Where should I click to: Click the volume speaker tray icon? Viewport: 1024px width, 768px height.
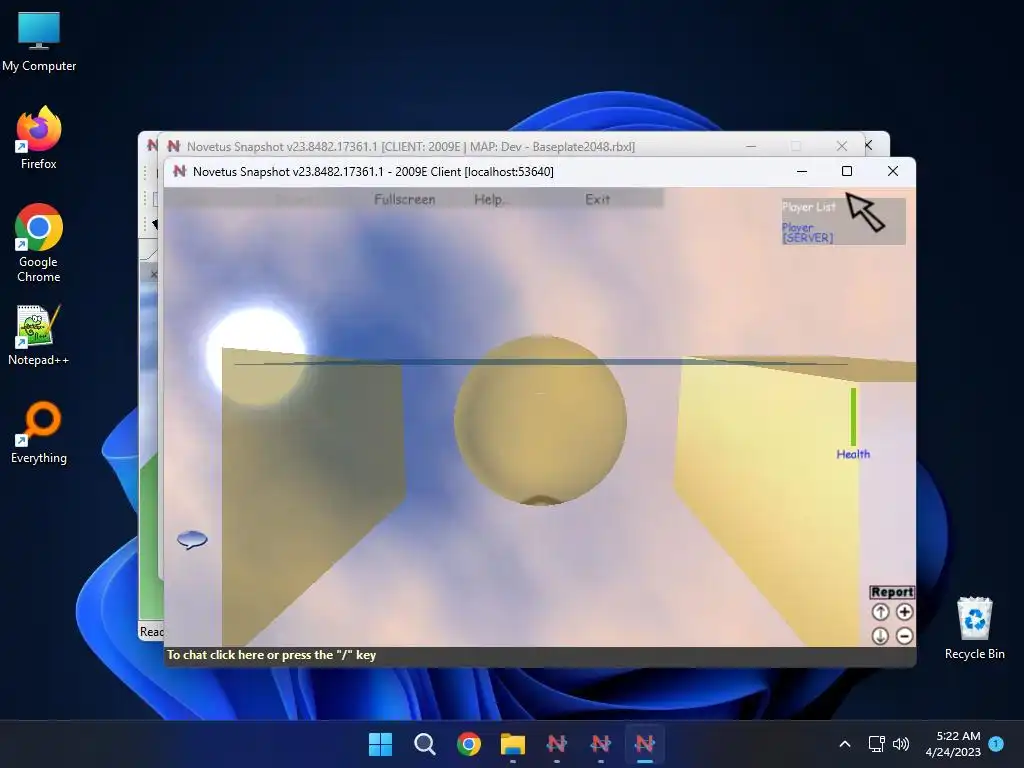(x=901, y=744)
